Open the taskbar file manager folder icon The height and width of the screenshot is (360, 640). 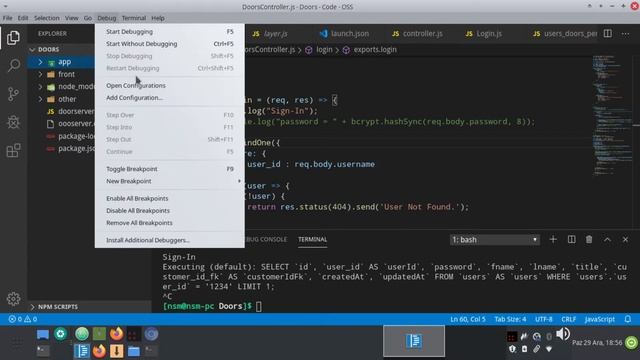coord(133,351)
